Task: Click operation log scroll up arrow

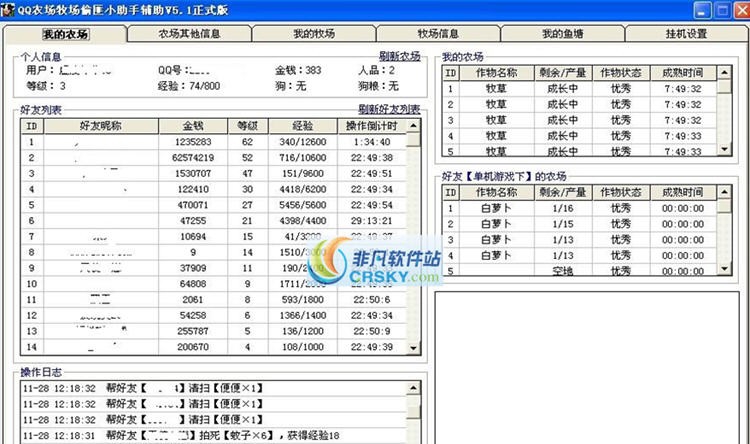Action: tap(413, 388)
